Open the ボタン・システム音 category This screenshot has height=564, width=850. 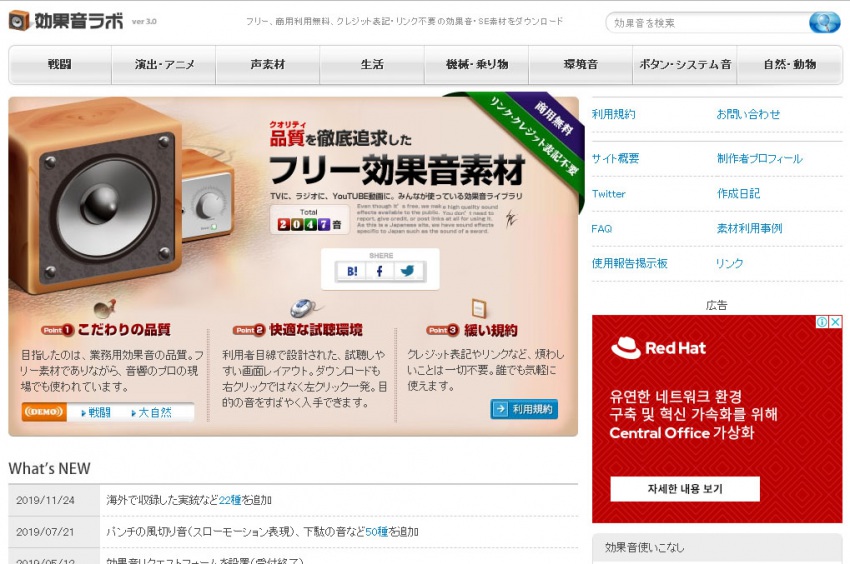685,65
